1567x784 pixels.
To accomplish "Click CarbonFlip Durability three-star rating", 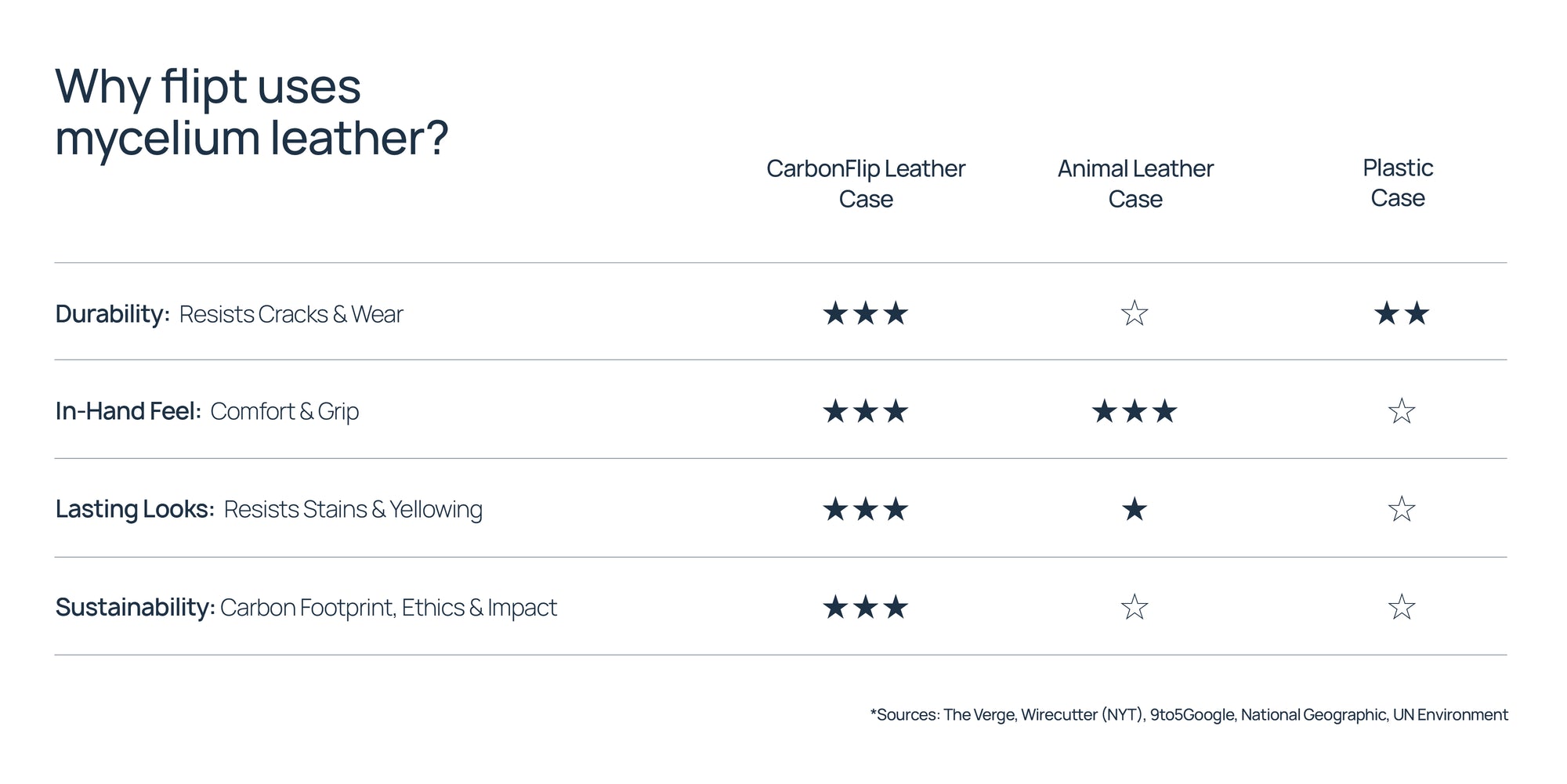I will pyautogui.click(x=865, y=314).
